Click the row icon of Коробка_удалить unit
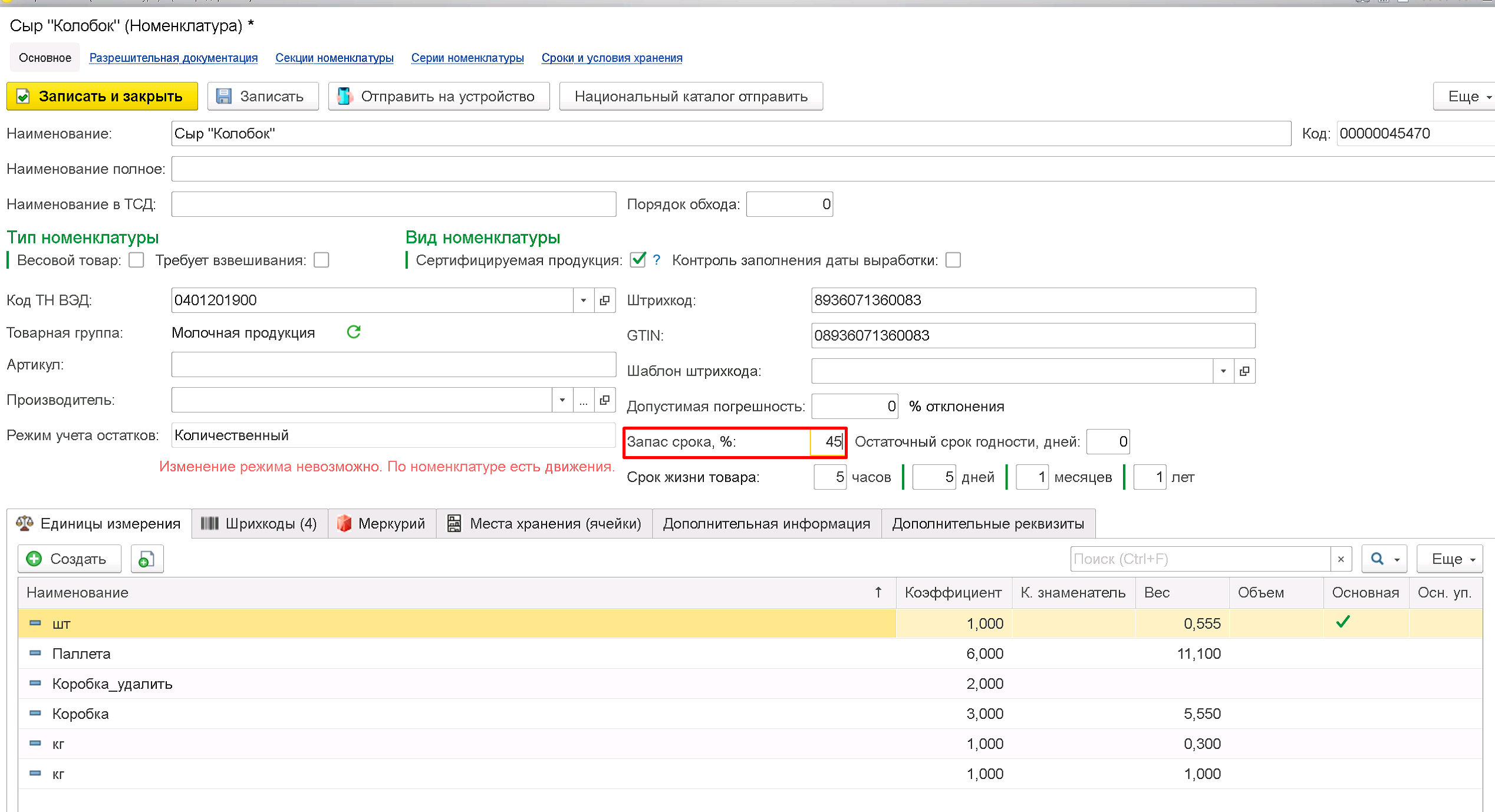Screen dimensions: 1495x812 coord(35,683)
